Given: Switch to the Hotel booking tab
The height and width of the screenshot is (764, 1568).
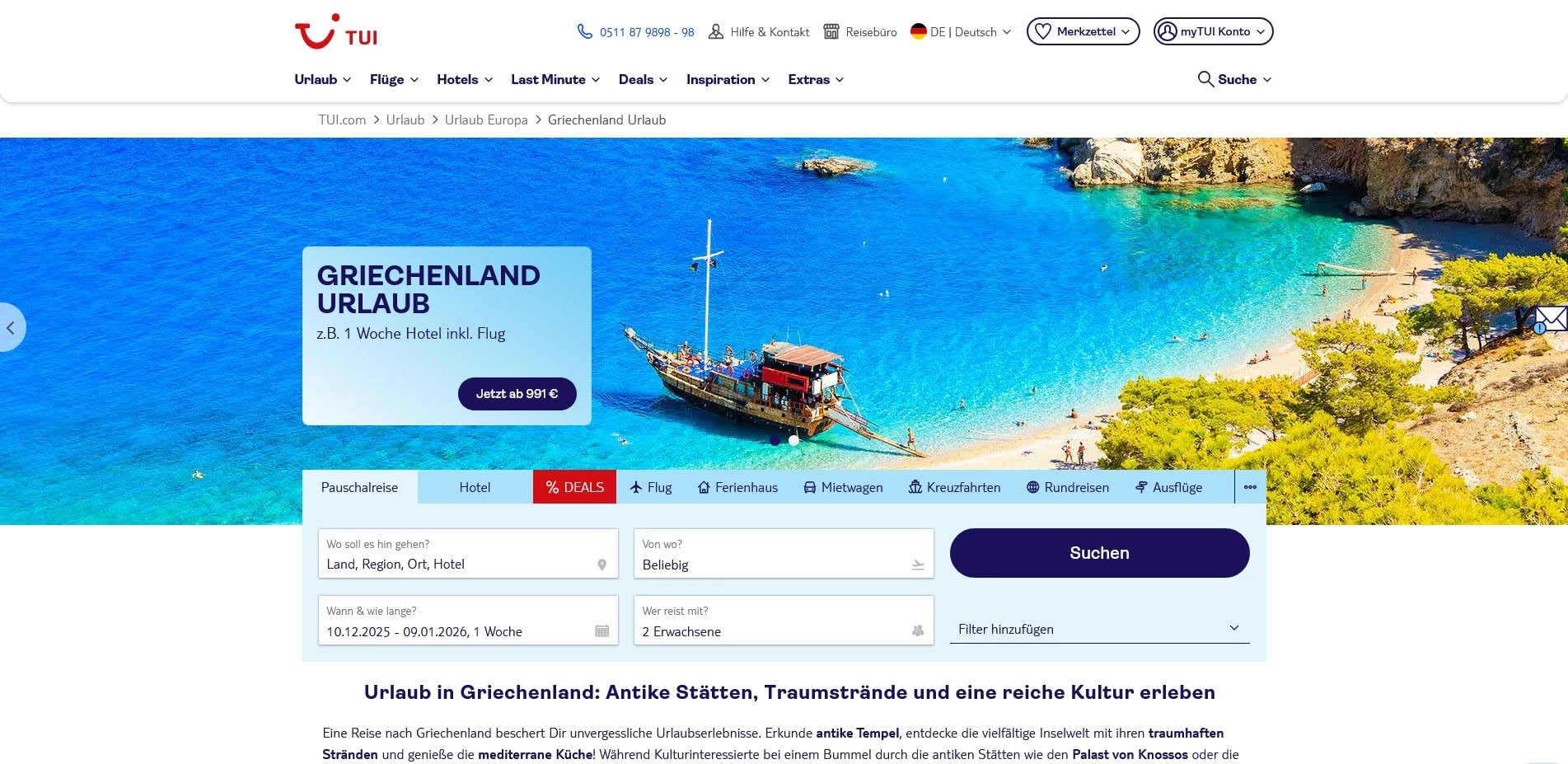Looking at the screenshot, I should [x=475, y=487].
